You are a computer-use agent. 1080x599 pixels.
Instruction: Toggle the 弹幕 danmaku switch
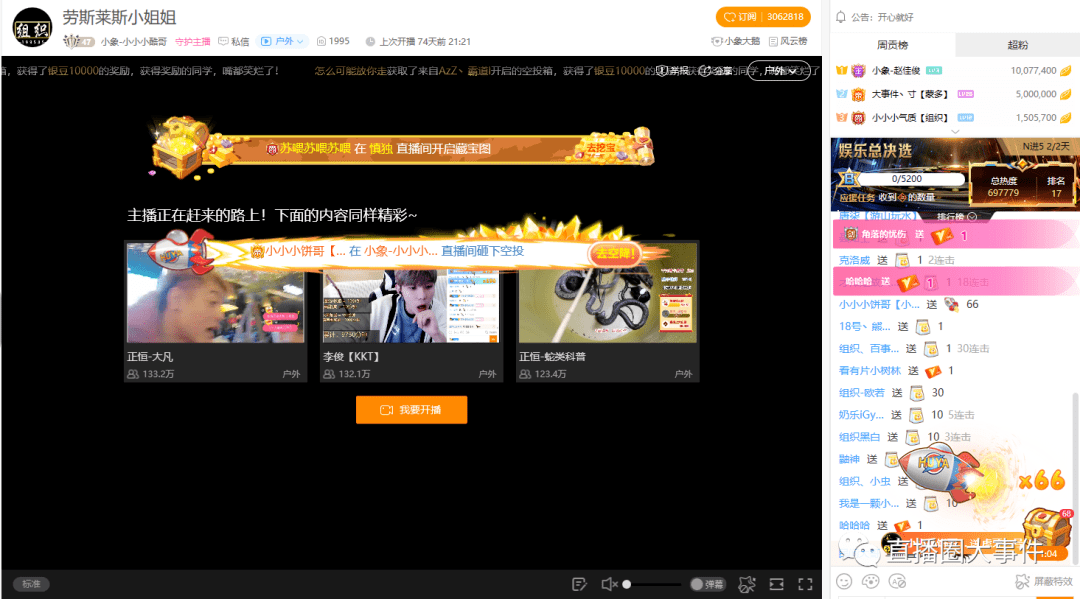click(x=707, y=585)
